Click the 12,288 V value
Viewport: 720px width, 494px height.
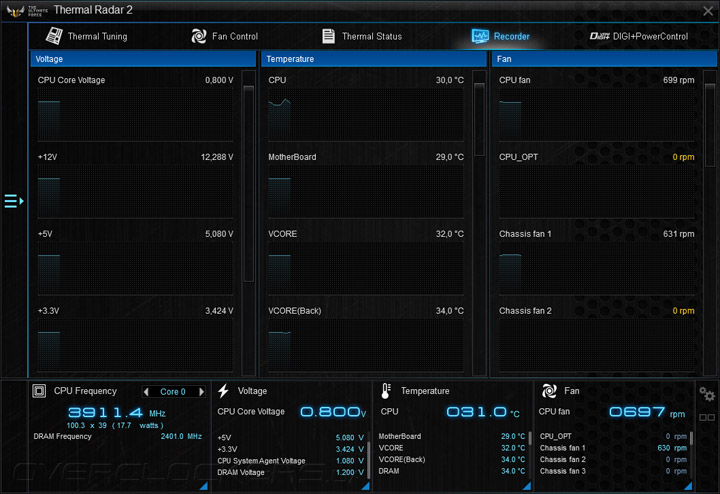(x=217, y=157)
